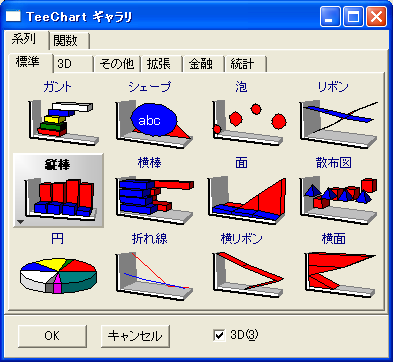Open the その他 tab
The width and height of the screenshot is (393, 362).
tap(117, 64)
